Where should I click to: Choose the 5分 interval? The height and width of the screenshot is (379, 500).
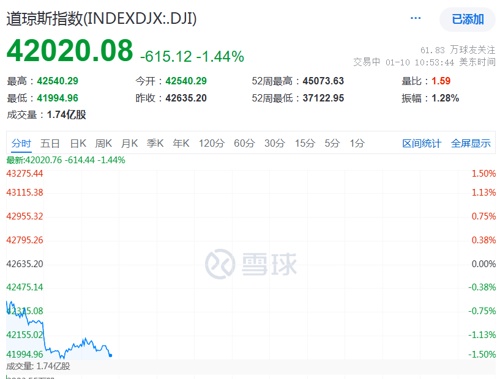332,143
